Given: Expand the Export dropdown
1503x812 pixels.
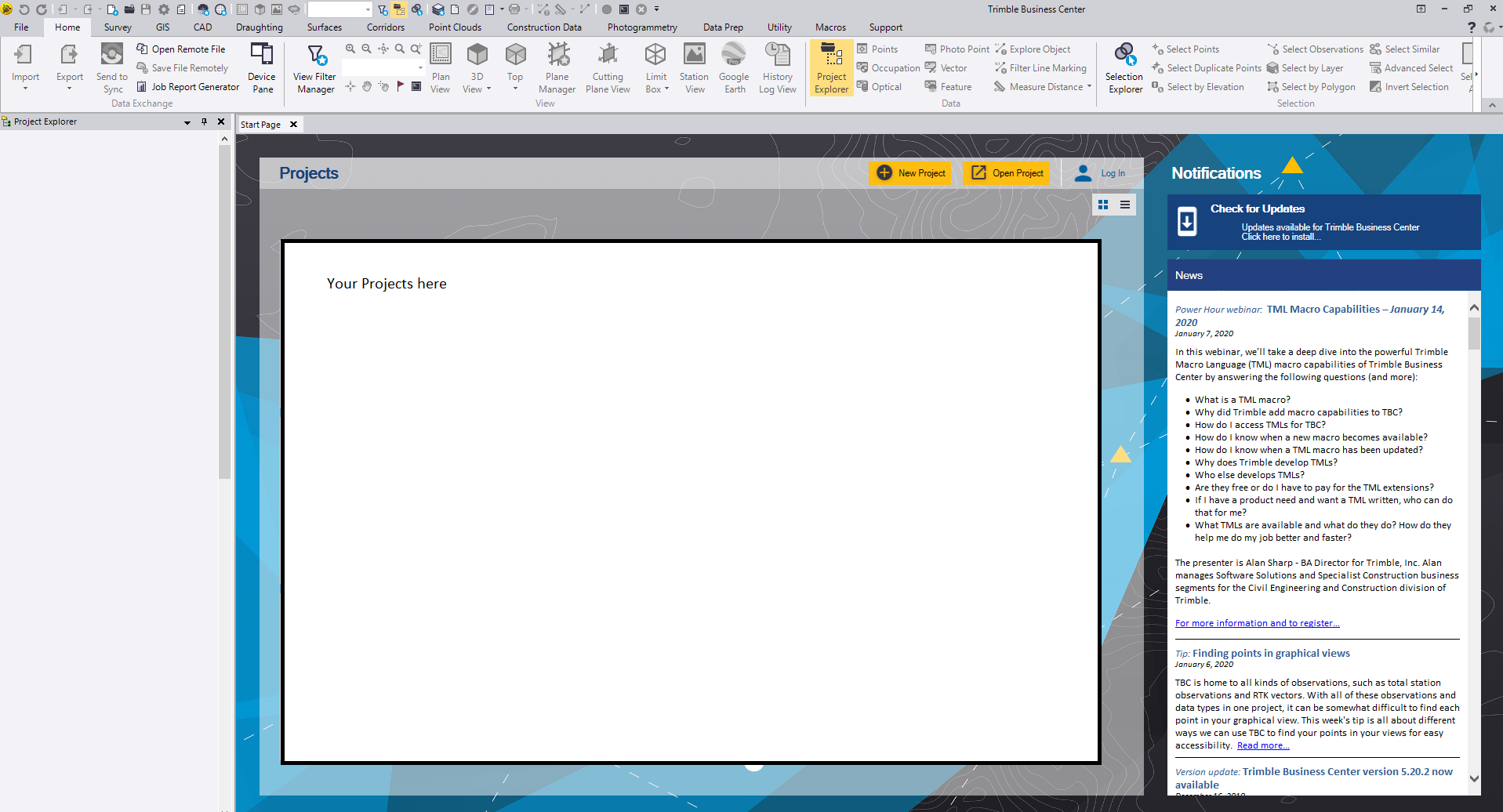Looking at the screenshot, I should (69, 89).
